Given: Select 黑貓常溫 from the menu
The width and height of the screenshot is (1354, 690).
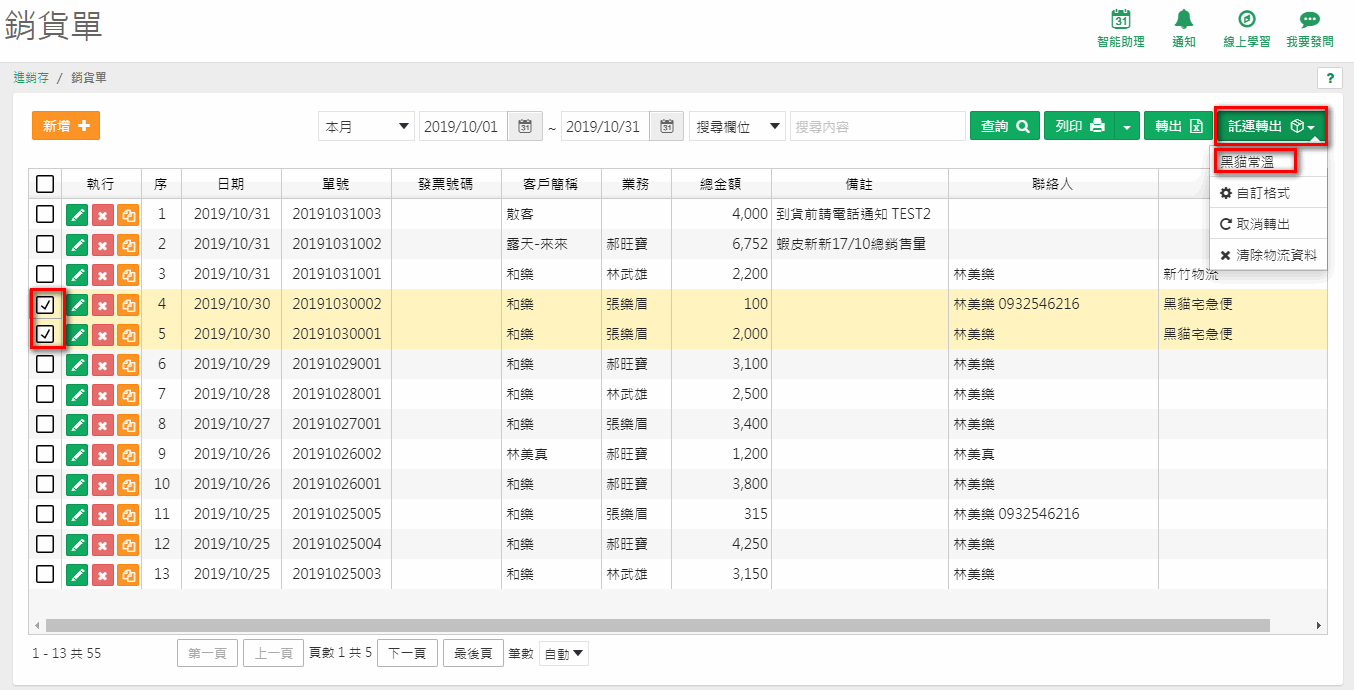Looking at the screenshot, I should (1246, 161).
